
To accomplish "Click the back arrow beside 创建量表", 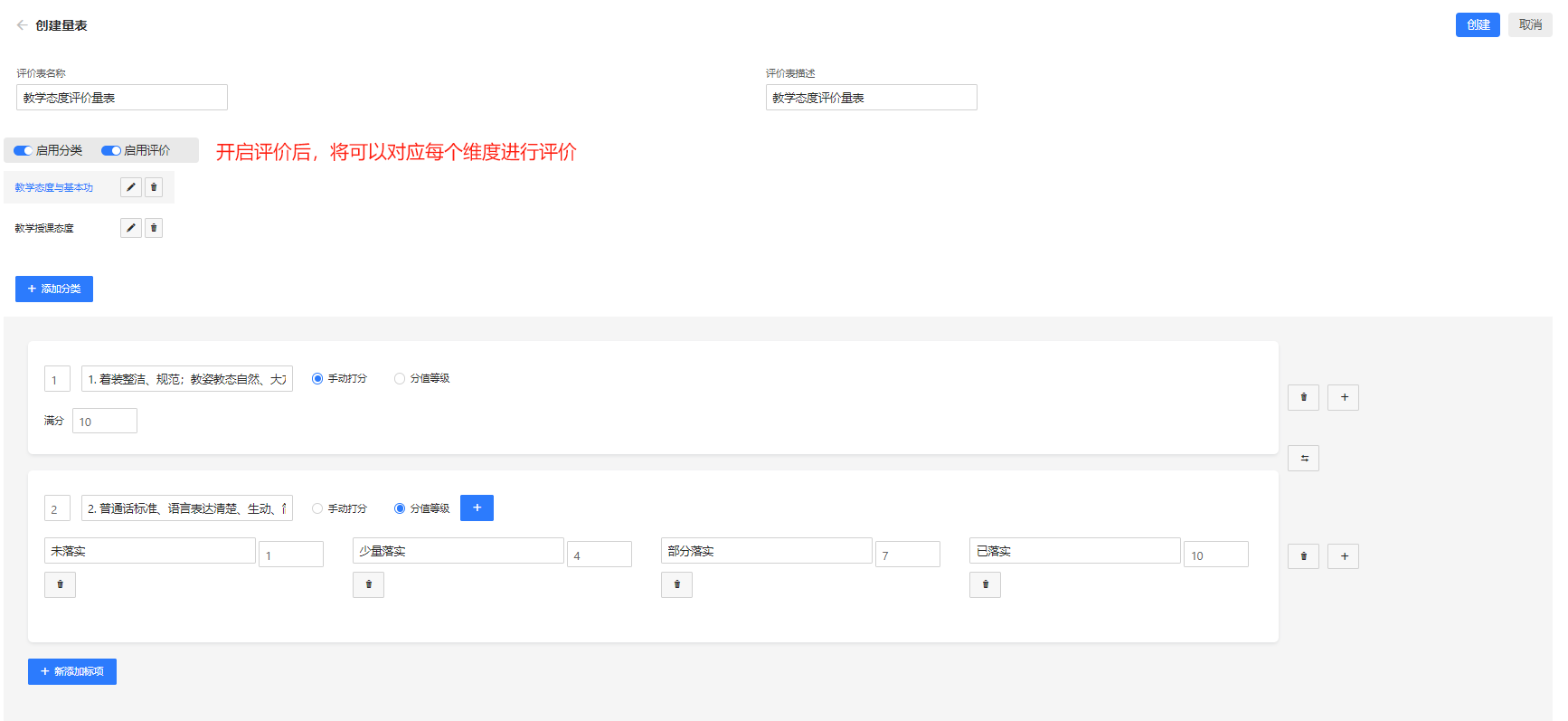I will coord(22,25).
